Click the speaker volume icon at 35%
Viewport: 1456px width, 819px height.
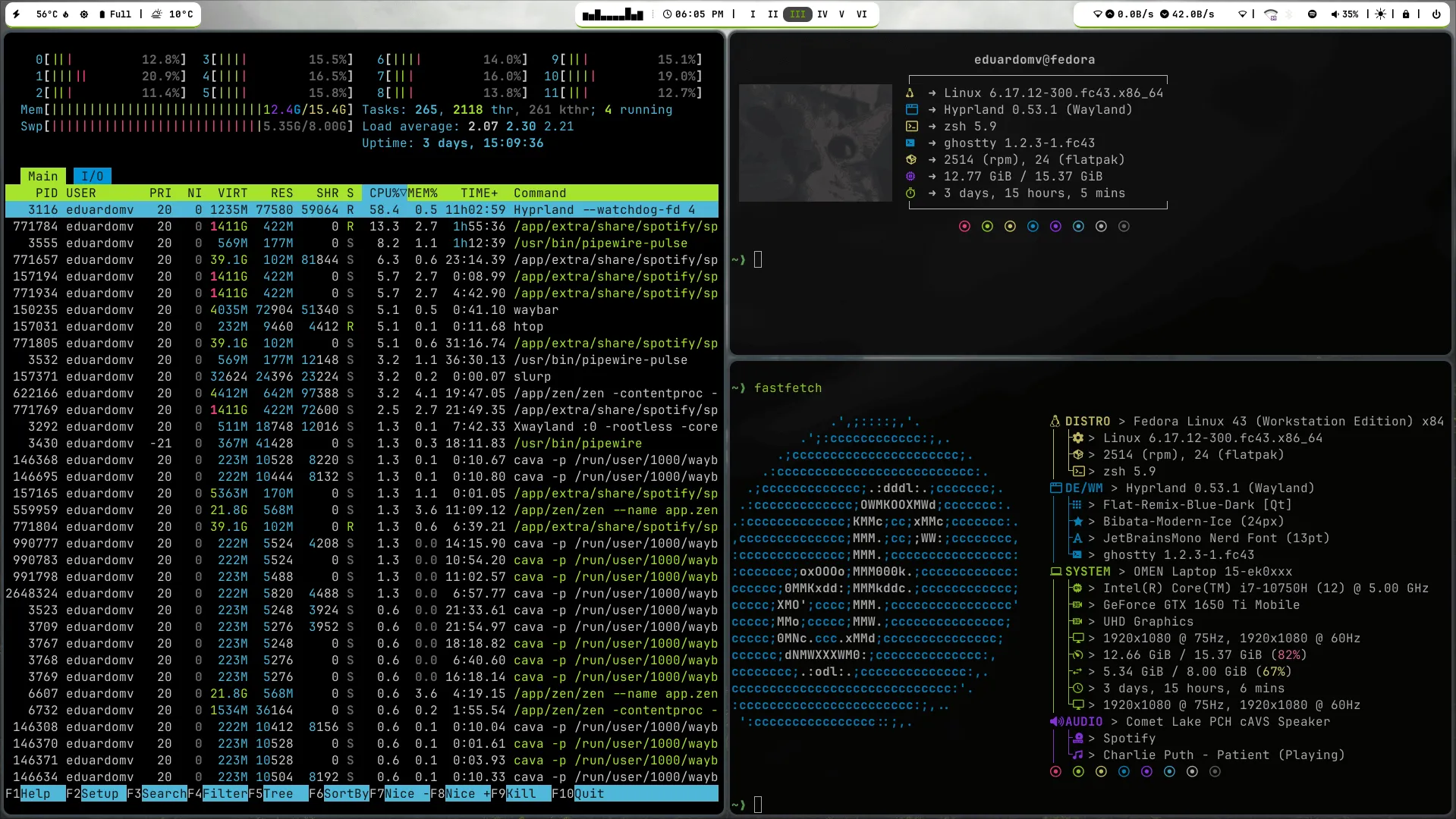point(1335,14)
